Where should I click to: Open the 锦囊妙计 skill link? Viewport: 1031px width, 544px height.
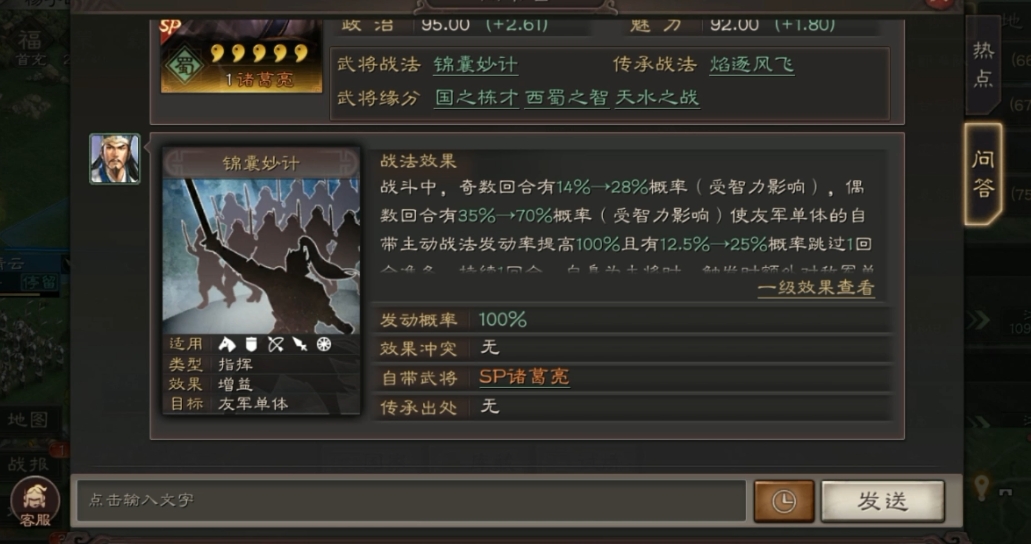[x=475, y=64]
